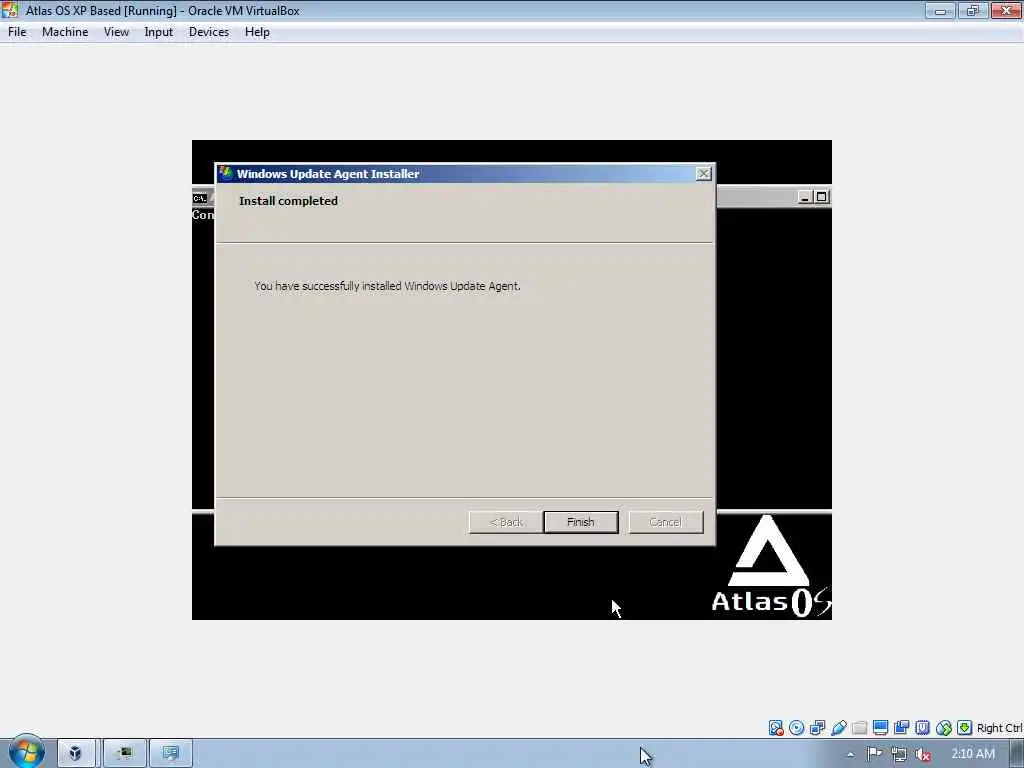Screen dimensions: 1024x768
Task: Open the View menu
Action: tap(116, 32)
